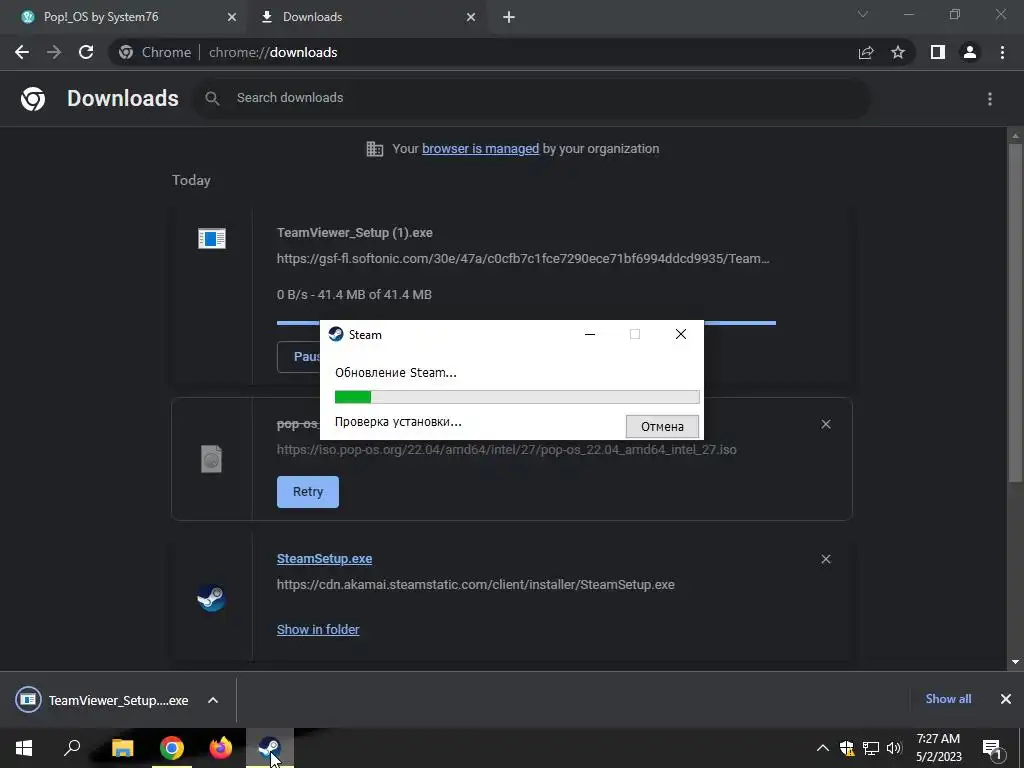Retry the pop-os ISO download

pyautogui.click(x=308, y=492)
